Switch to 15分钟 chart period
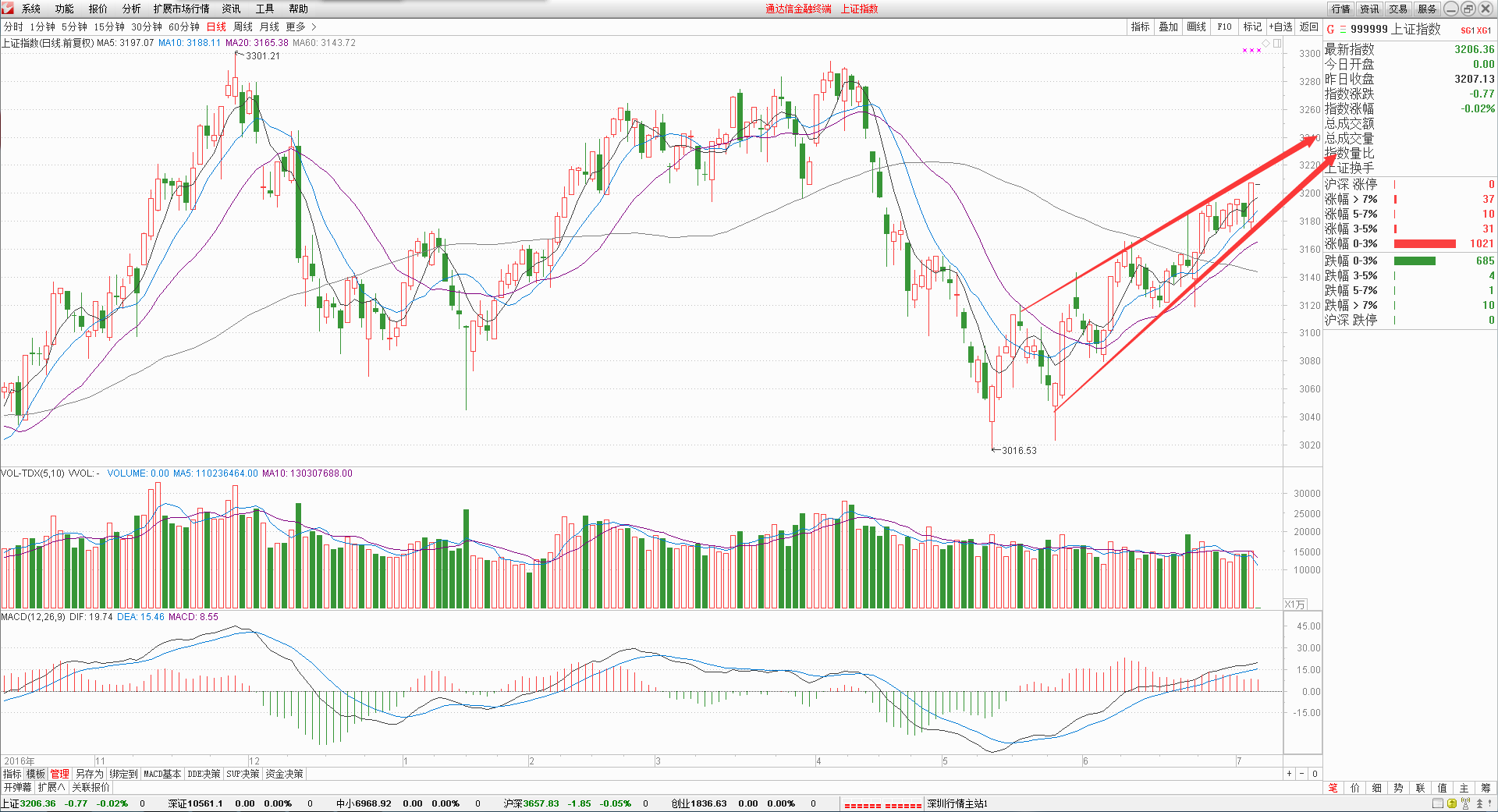The image size is (1498, 812). pyautogui.click(x=109, y=27)
